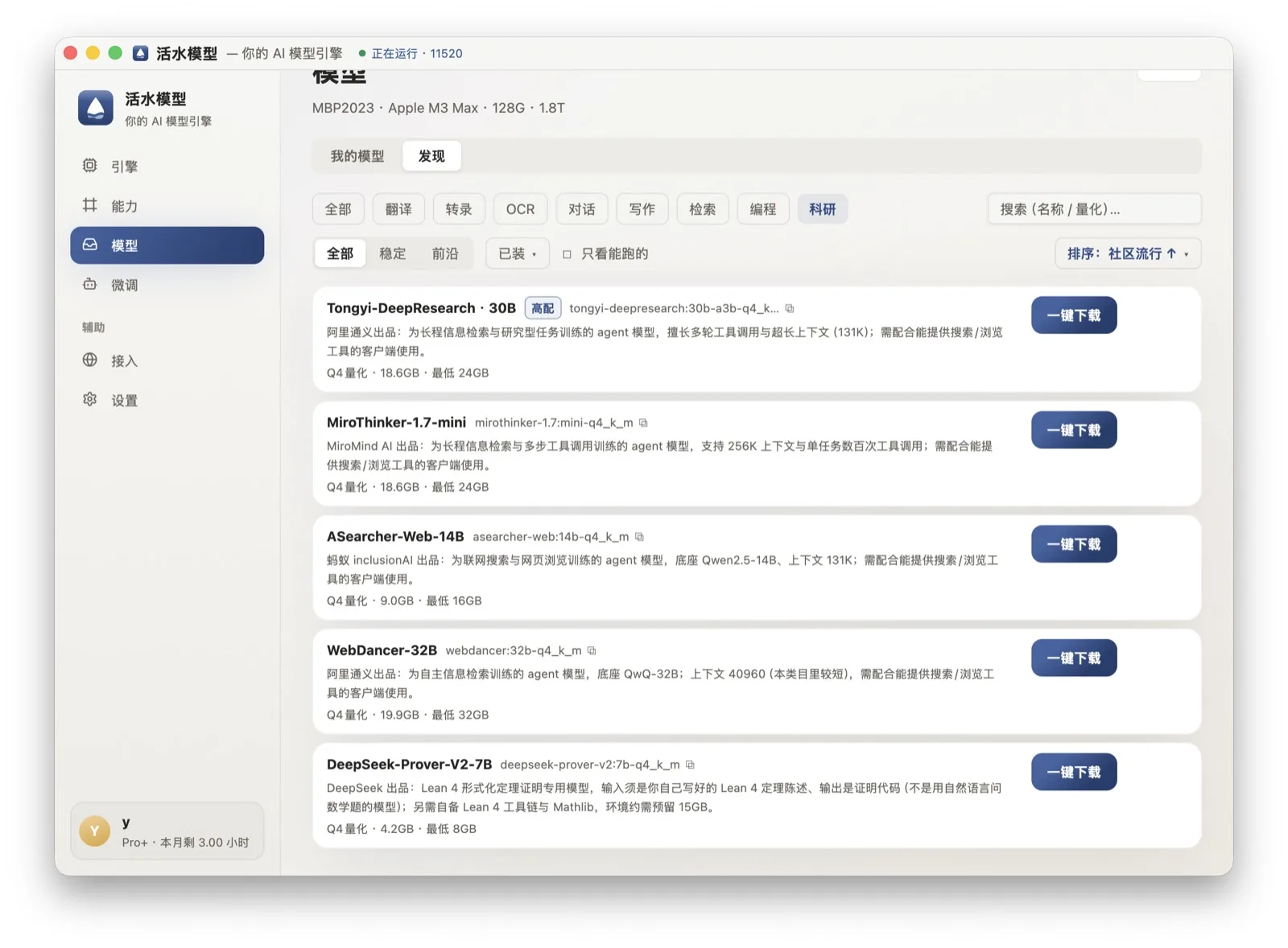Filter by 翻译 category
The width and height of the screenshot is (1288, 948).
(x=398, y=209)
